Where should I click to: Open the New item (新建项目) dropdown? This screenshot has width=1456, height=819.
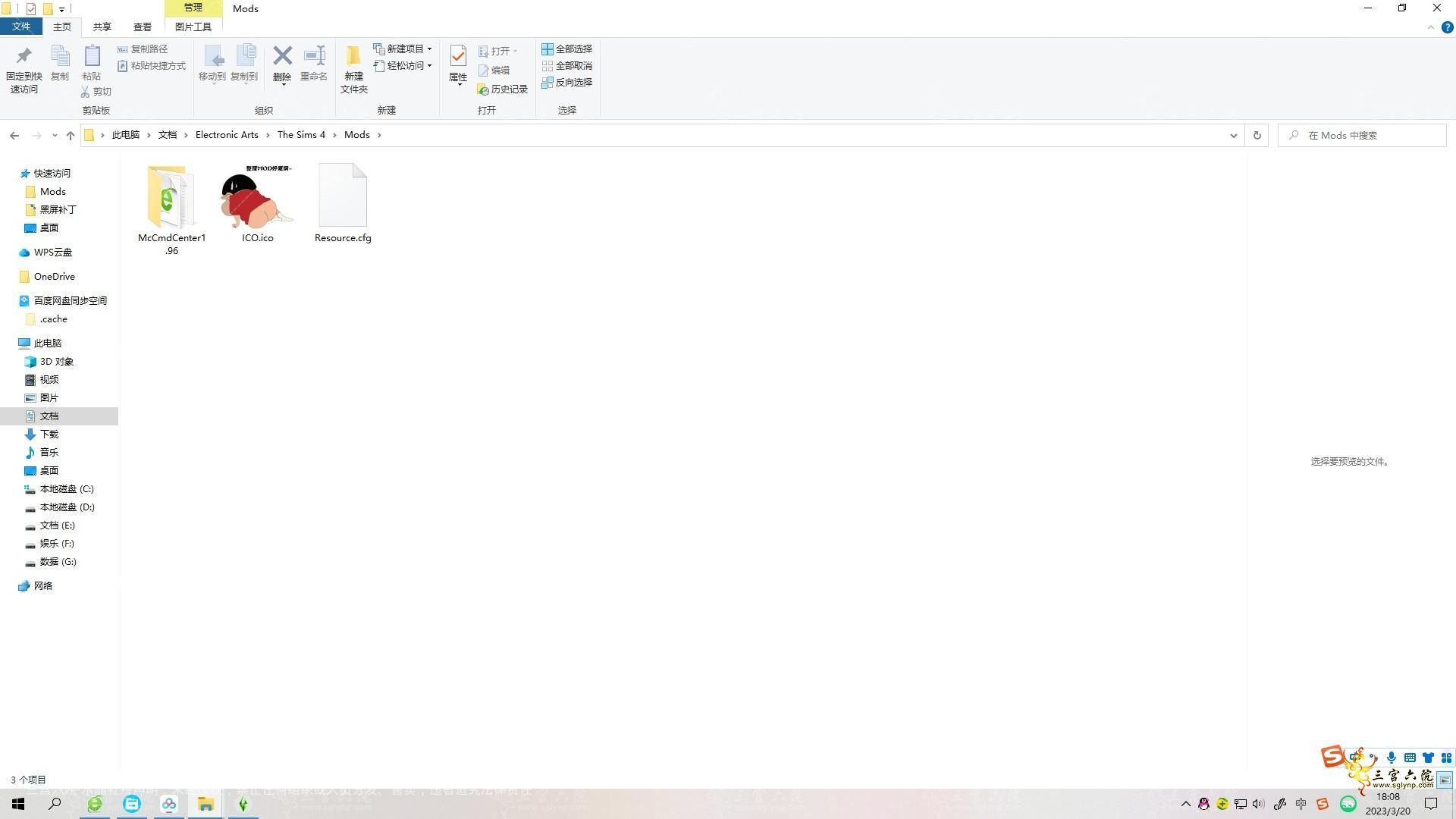click(x=403, y=49)
